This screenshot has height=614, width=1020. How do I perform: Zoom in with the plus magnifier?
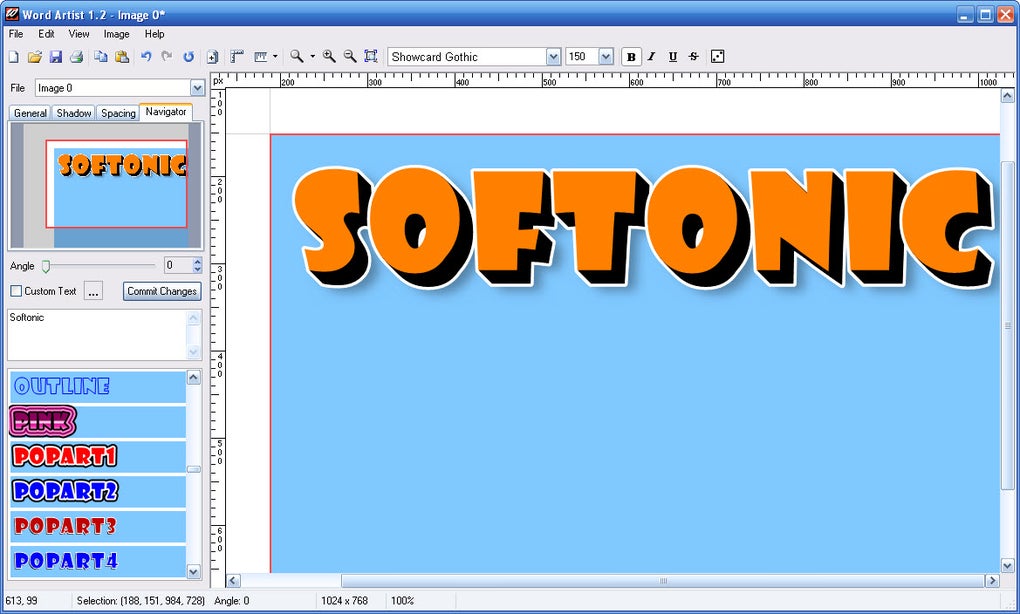pyautogui.click(x=329, y=57)
